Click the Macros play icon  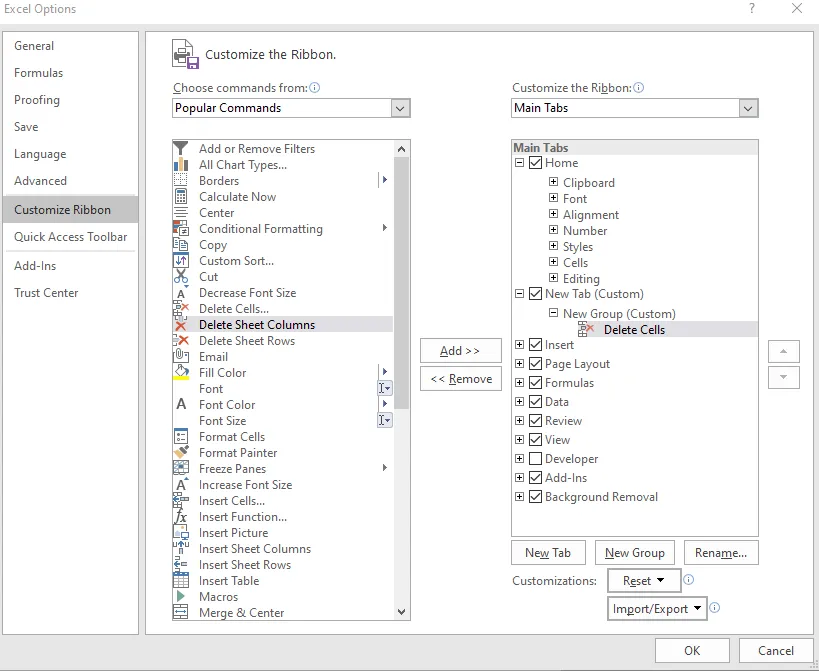point(181,596)
